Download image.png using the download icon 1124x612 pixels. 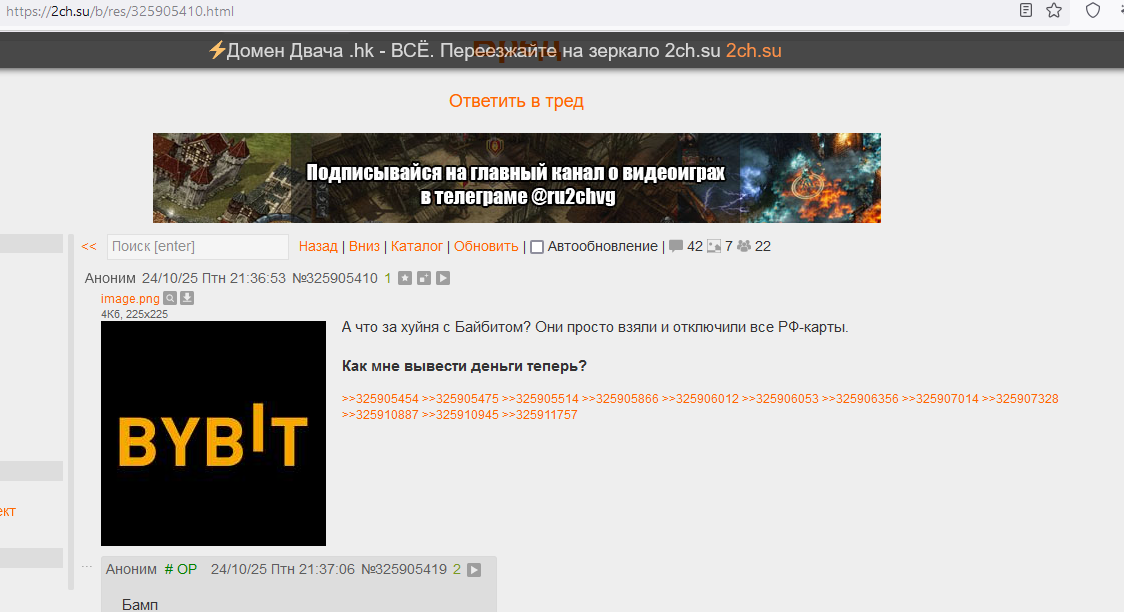pyautogui.click(x=186, y=298)
